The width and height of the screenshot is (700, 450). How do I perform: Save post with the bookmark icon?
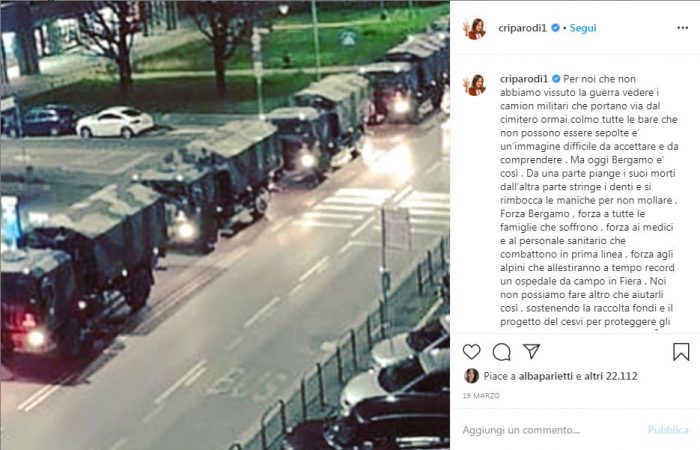point(681,352)
